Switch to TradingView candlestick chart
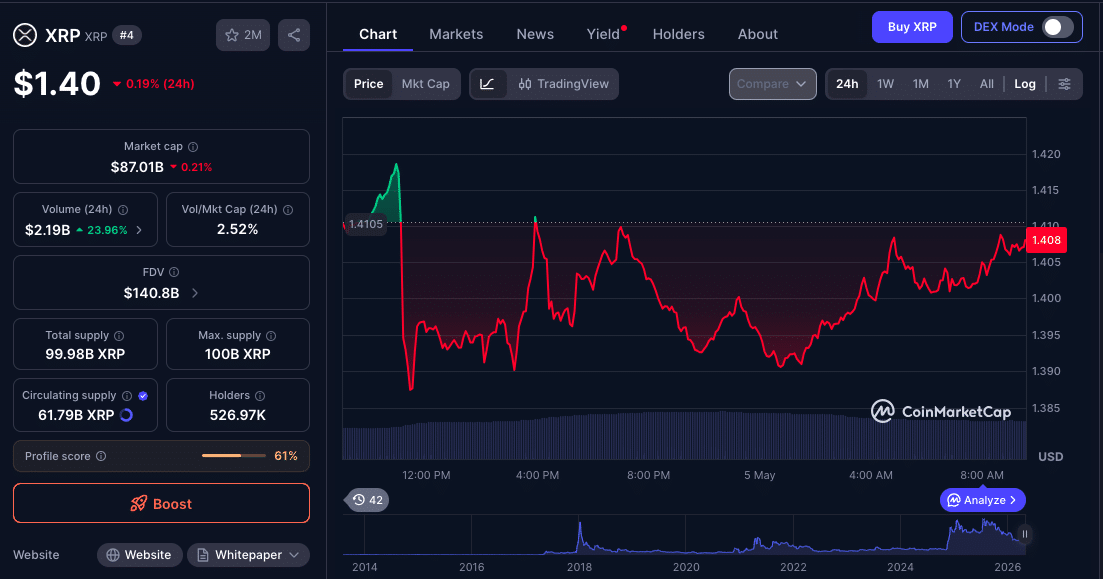Viewport: 1103px width, 579px height. click(x=563, y=84)
